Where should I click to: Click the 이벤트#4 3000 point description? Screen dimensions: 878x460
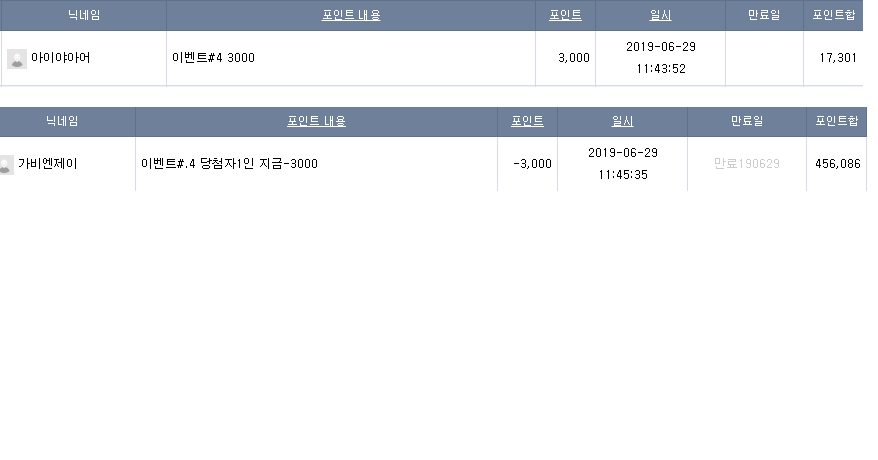(213, 58)
